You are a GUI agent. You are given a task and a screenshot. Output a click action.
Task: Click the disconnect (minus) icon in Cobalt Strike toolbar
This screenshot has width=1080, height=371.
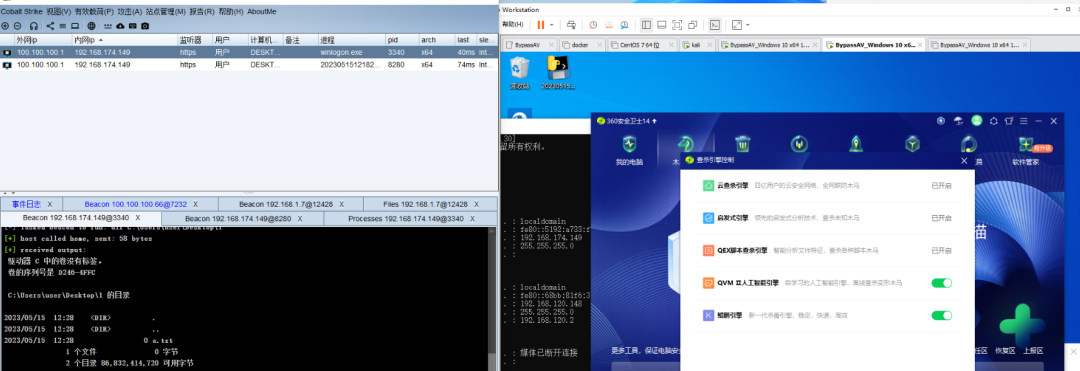coord(18,25)
